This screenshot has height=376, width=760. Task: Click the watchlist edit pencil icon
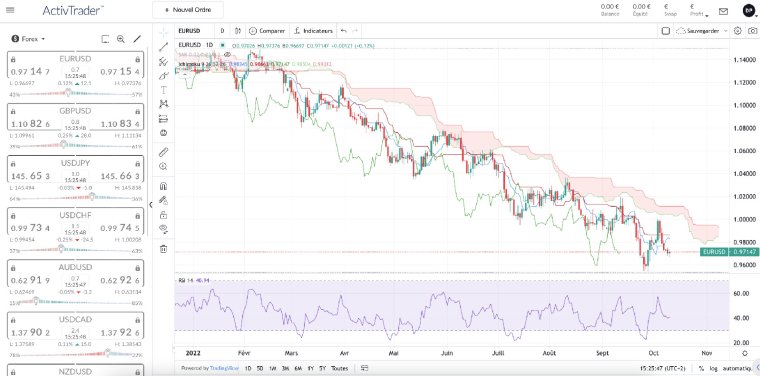[137, 39]
